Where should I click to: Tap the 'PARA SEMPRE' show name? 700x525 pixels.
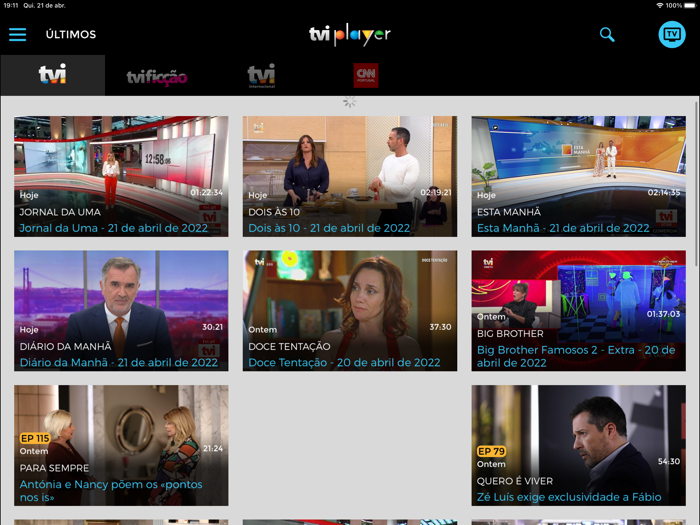click(x=54, y=468)
